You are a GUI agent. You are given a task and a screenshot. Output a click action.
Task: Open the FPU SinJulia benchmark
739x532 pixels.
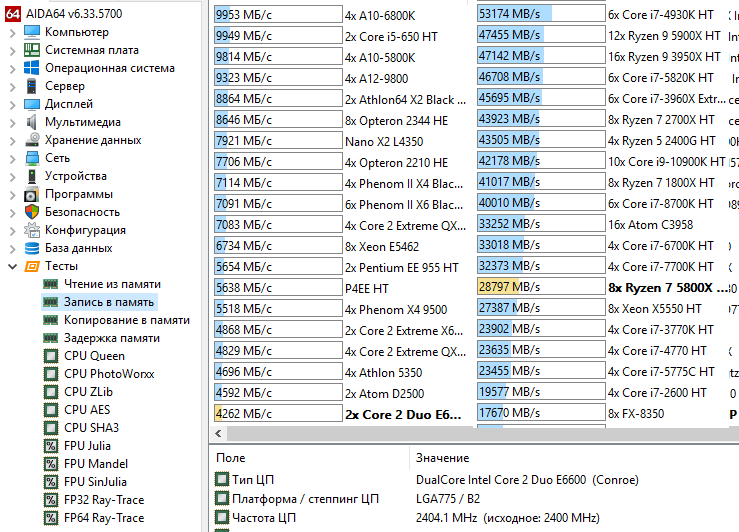95,482
